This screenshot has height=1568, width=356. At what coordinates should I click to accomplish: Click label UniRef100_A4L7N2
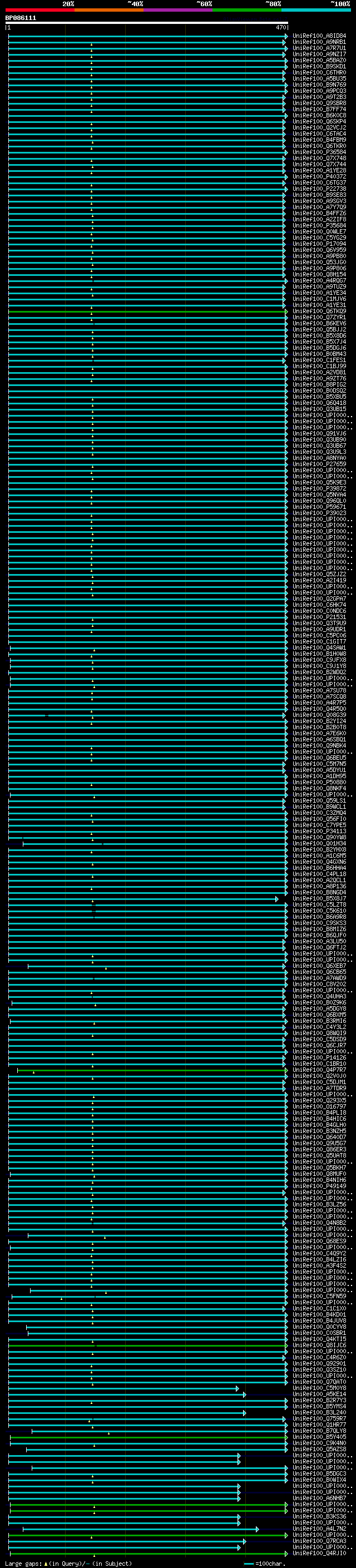[319, 1529]
